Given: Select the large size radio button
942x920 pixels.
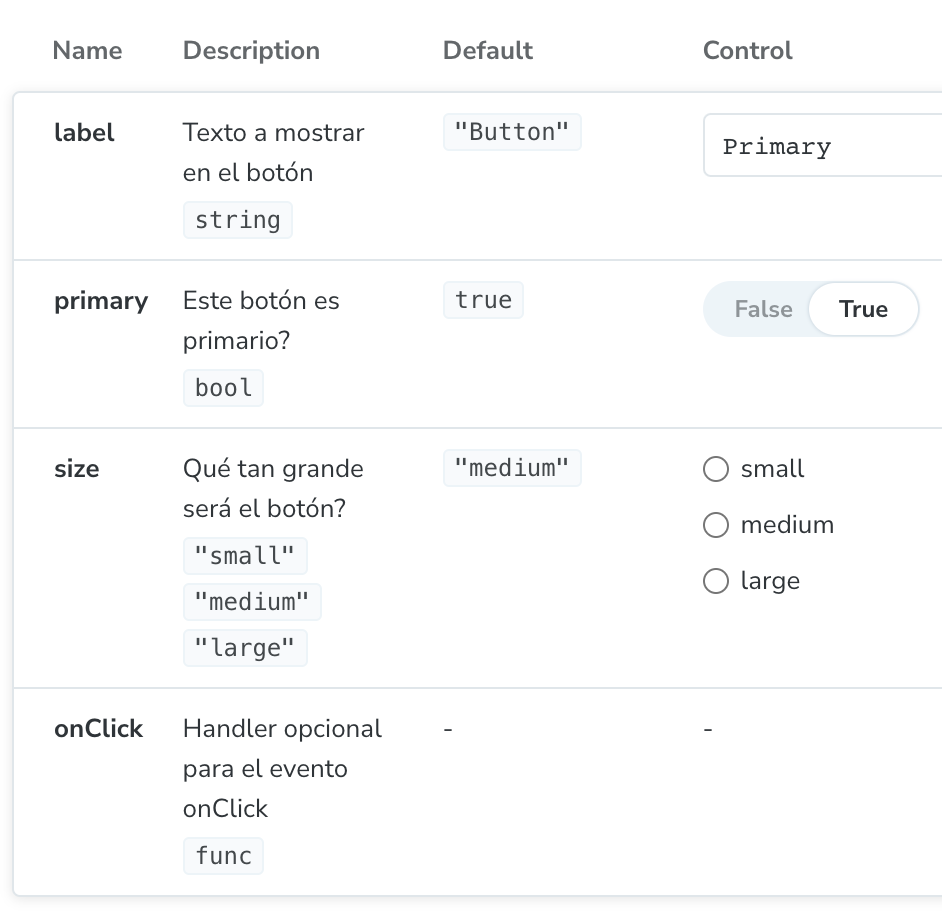Looking at the screenshot, I should (x=716, y=580).
